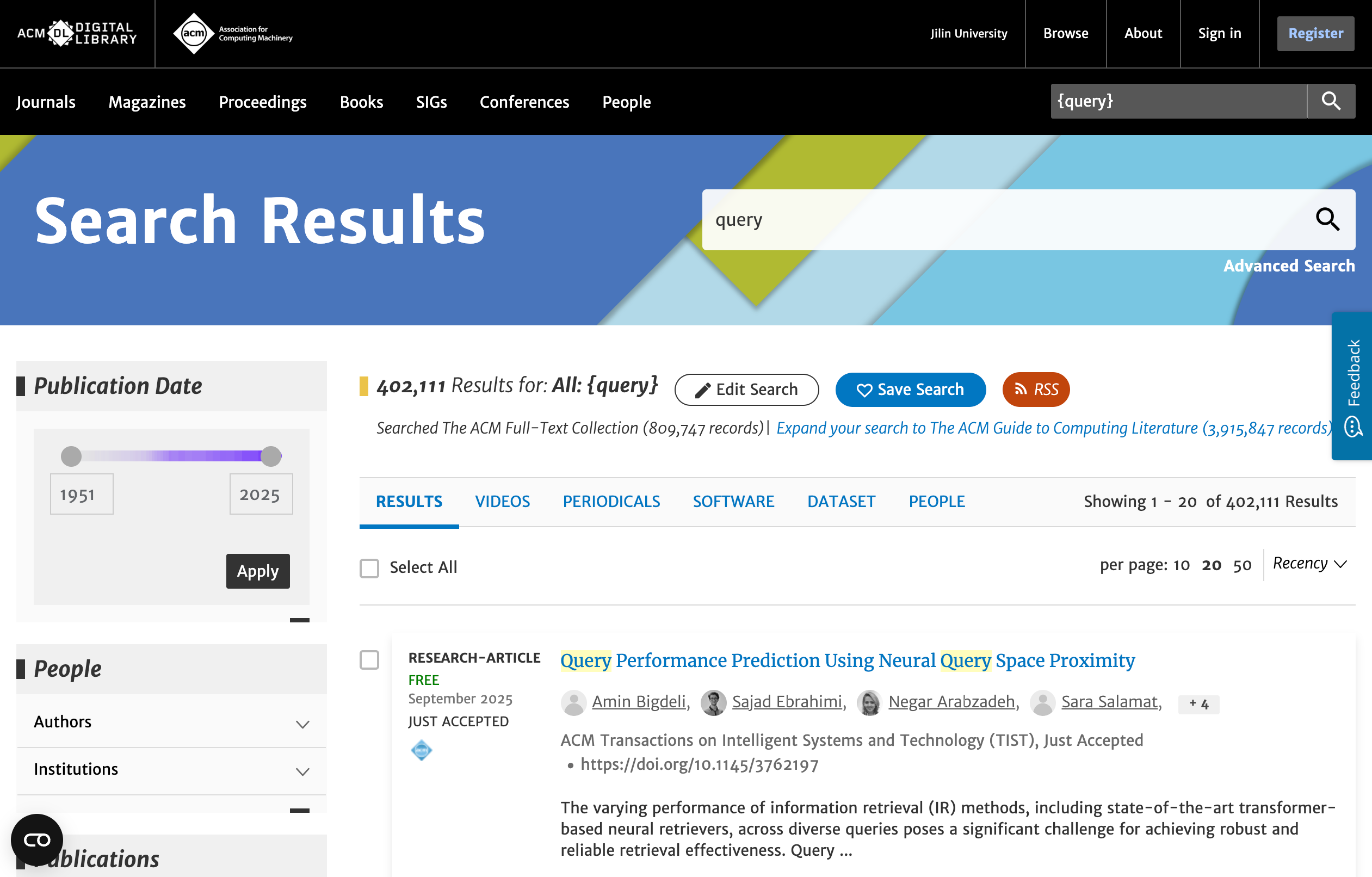Click the ACM Digital Library logo
Image resolution: width=1372 pixels, height=877 pixels.
76,34
